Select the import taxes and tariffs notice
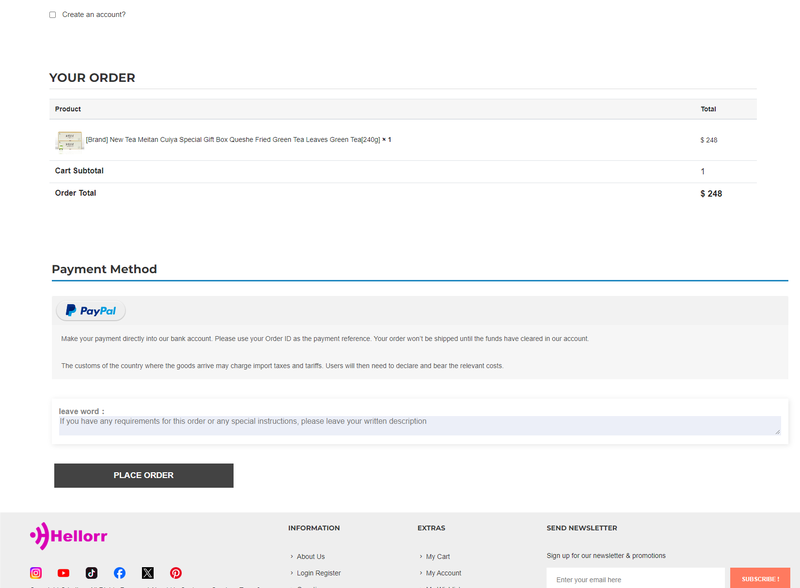The width and height of the screenshot is (800, 588). tap(282, 365)
